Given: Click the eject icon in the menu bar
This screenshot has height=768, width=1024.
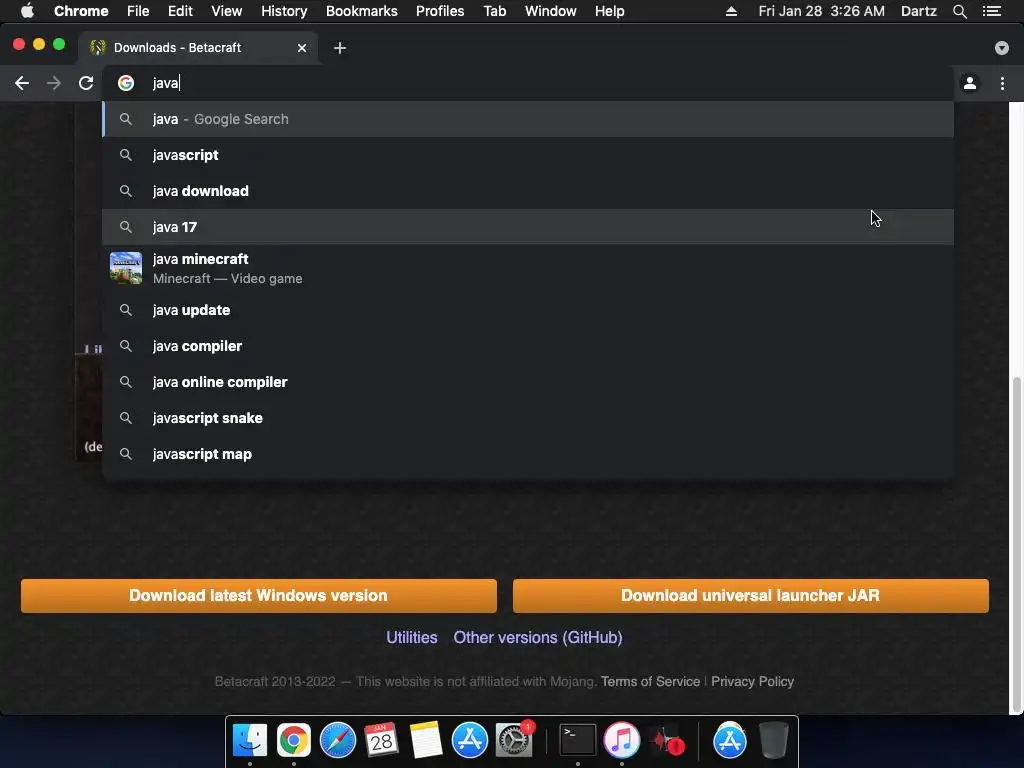Looking at the screenshot, I should tap(731, 11).
